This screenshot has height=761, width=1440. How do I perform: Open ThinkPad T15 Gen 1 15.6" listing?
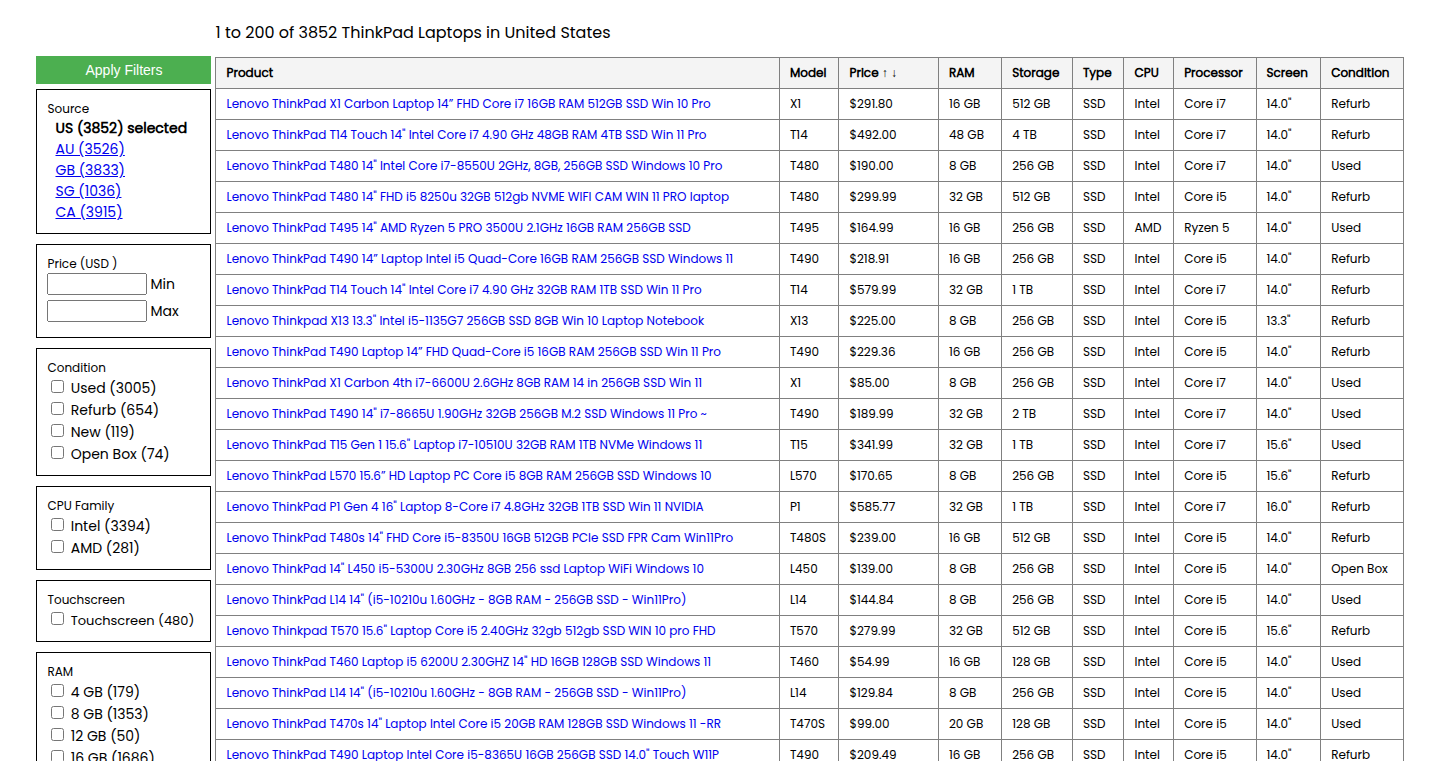point(464,445)
